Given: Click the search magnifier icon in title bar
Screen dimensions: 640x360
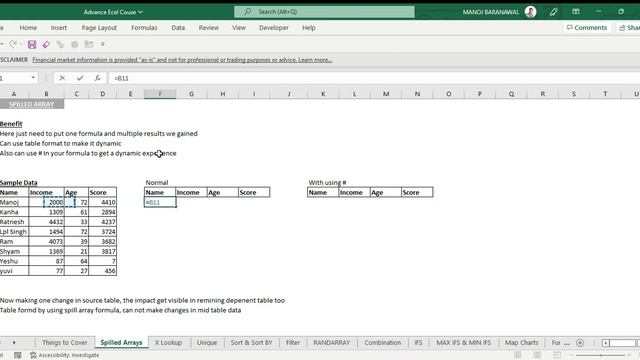Looking at the screenshot, I should pyautogui.click(x=247, y=12).
